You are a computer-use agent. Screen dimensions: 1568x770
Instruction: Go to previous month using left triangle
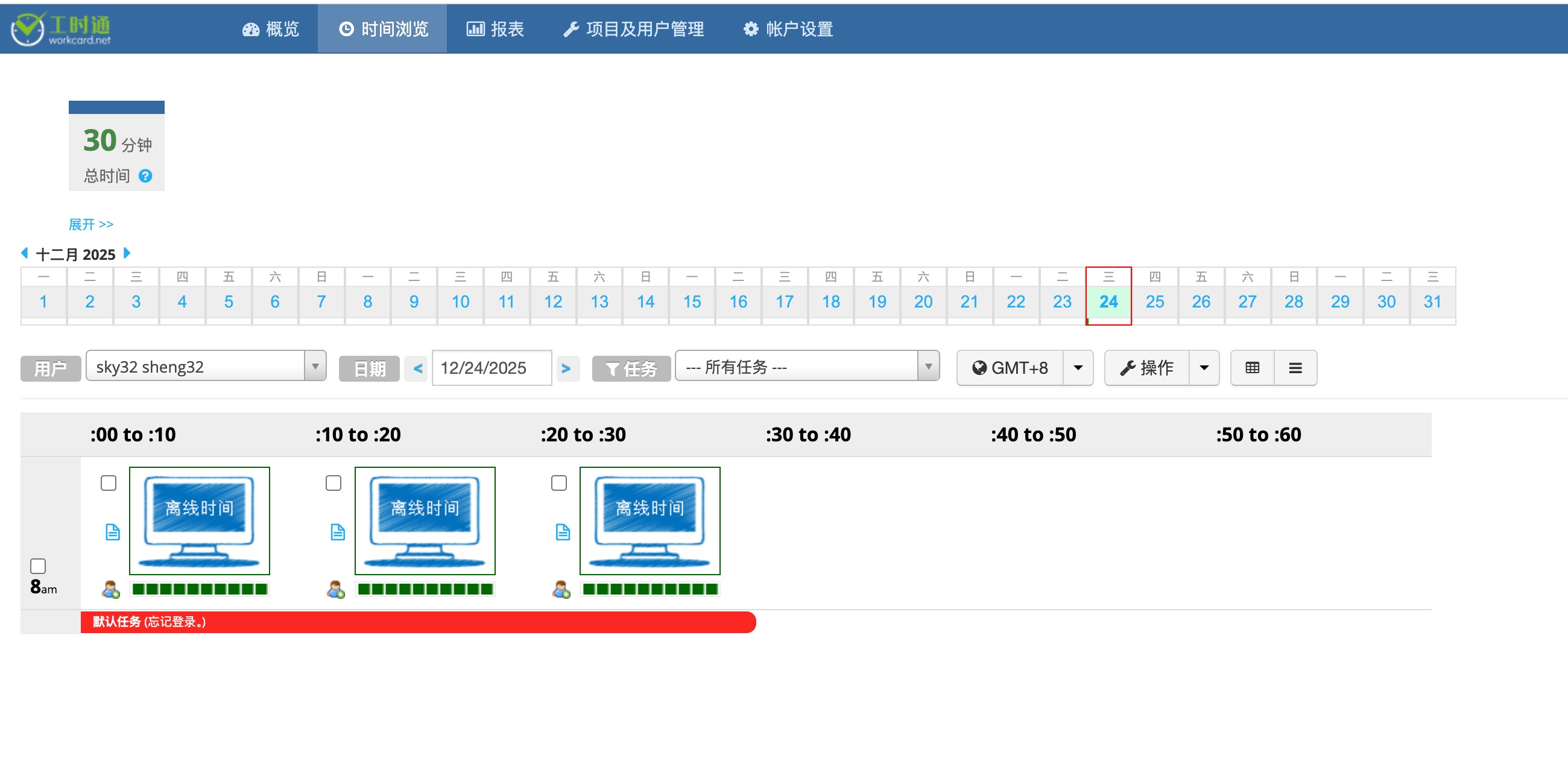24,253
